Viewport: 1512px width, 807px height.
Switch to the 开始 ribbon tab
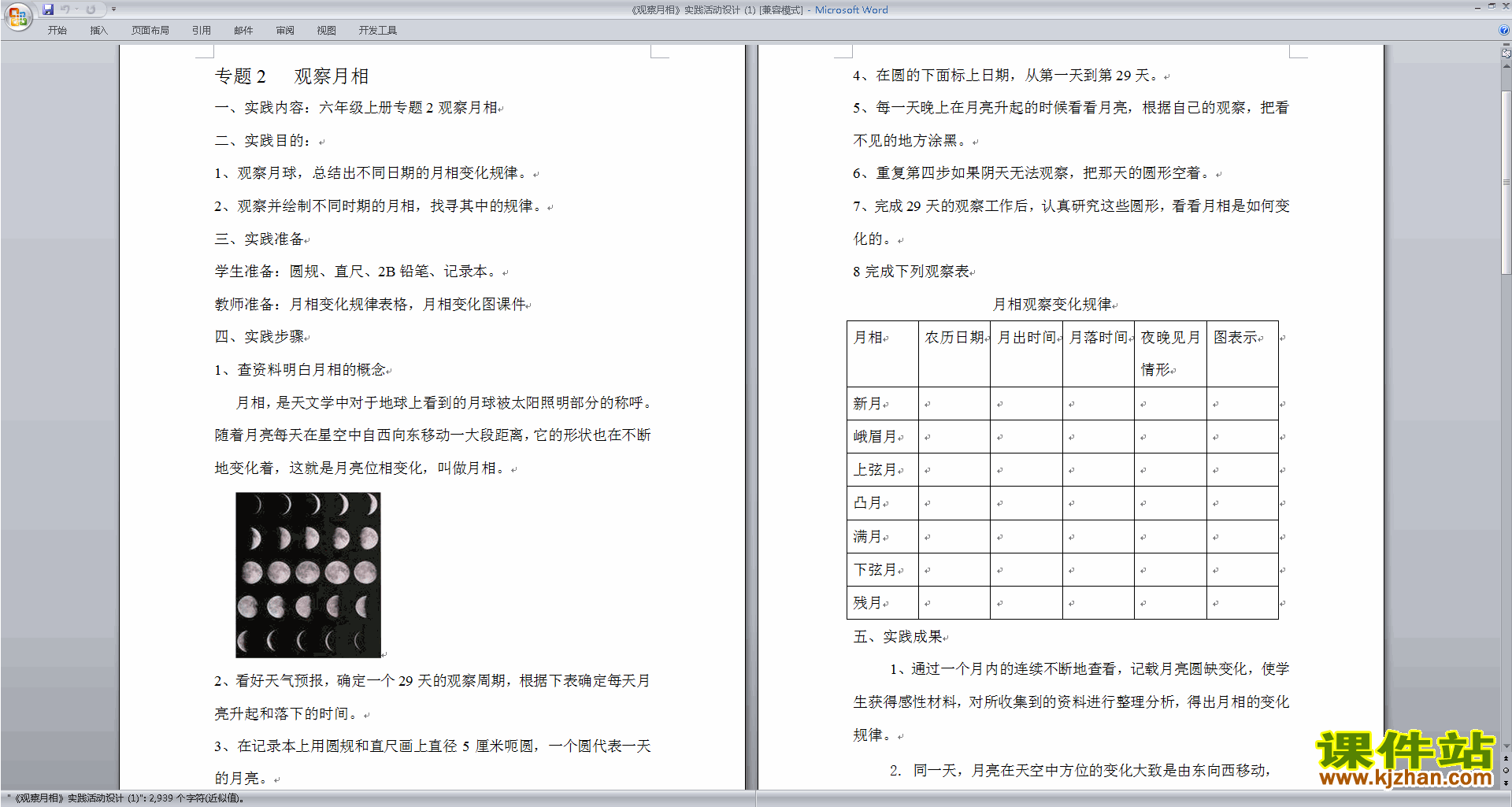coord(57,31)
